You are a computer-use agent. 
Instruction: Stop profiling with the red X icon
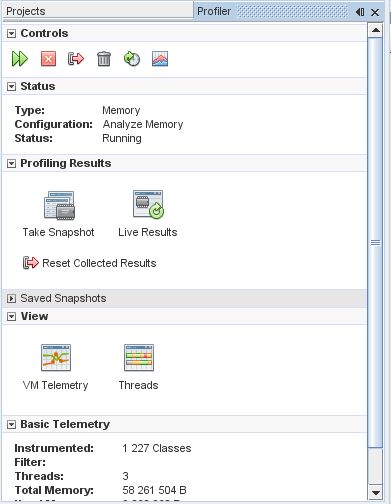(x=48, y=59)
